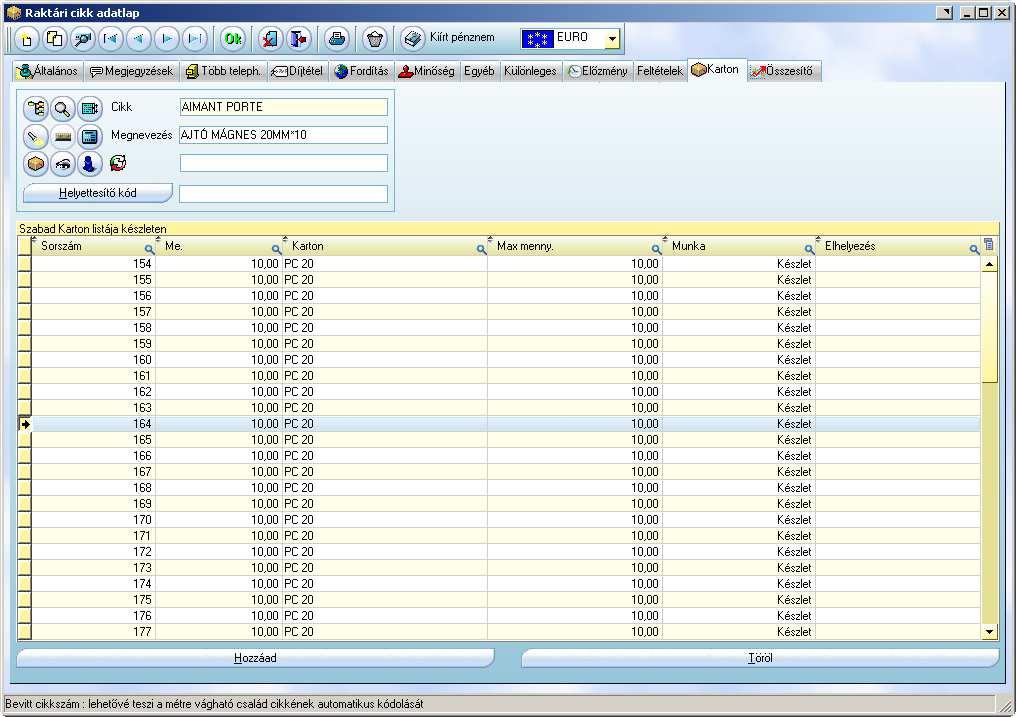
Task: Click the input field beside Helyettesítő kód
Action: point(283,194)
